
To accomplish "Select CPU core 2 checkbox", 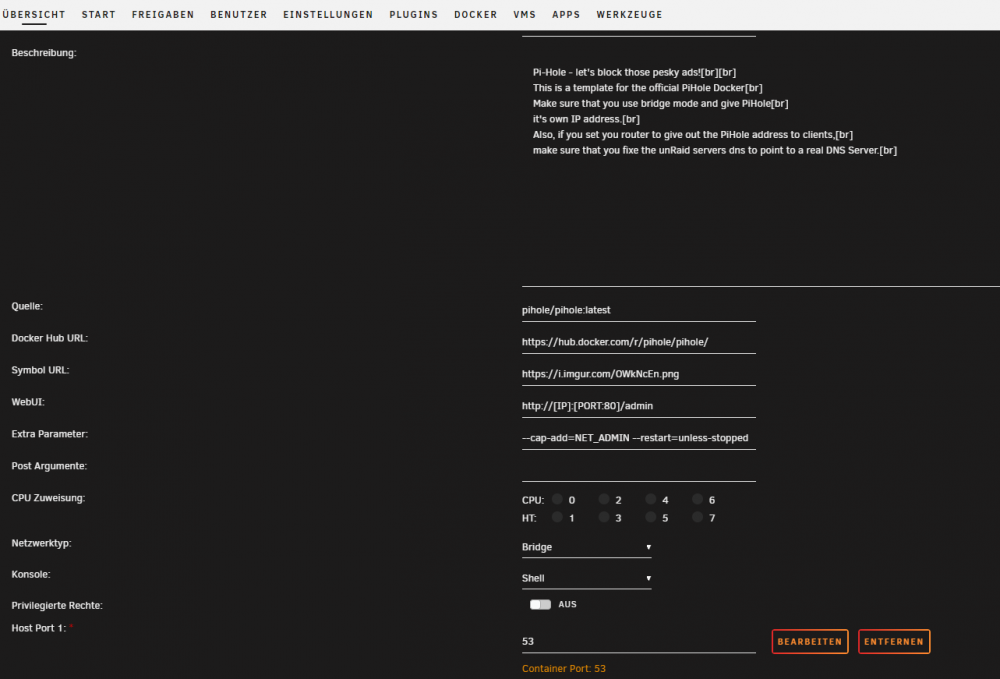I will [604, 499].
